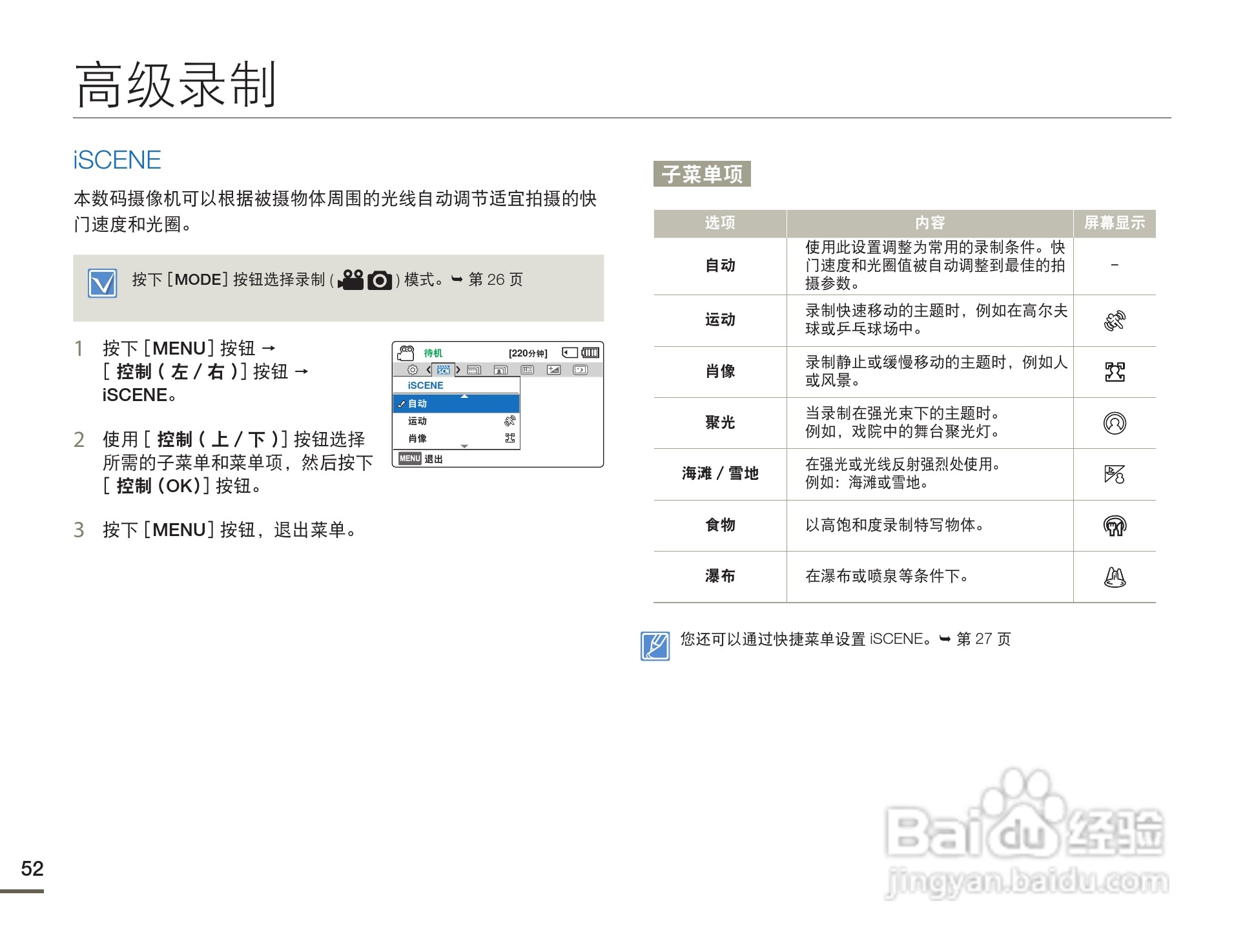Click the camcorder icon next to 待机
This screenshot has width=1245, height=952.
(x=406, y=353)
